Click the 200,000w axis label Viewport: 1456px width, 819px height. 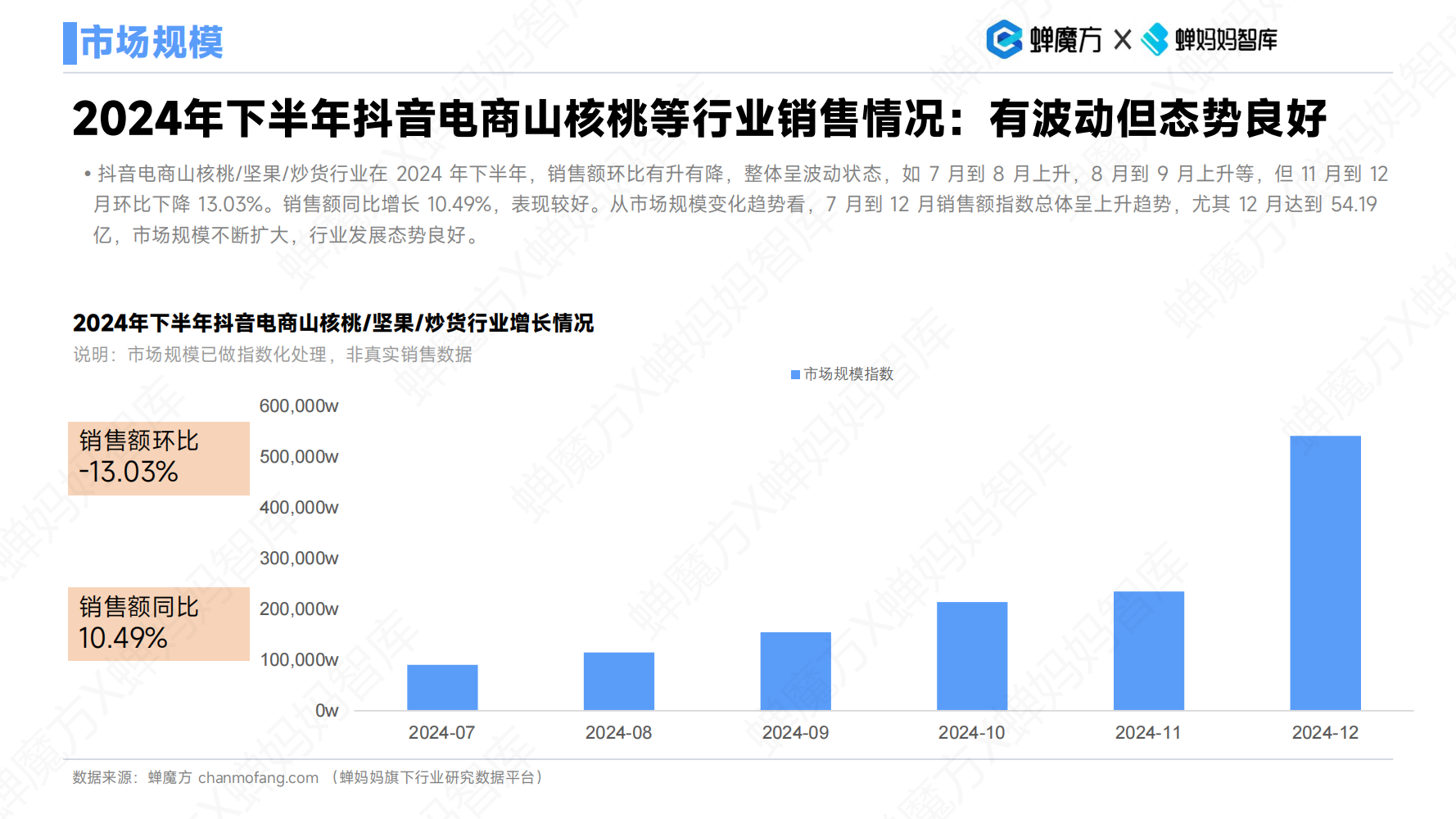pos(299,609)
